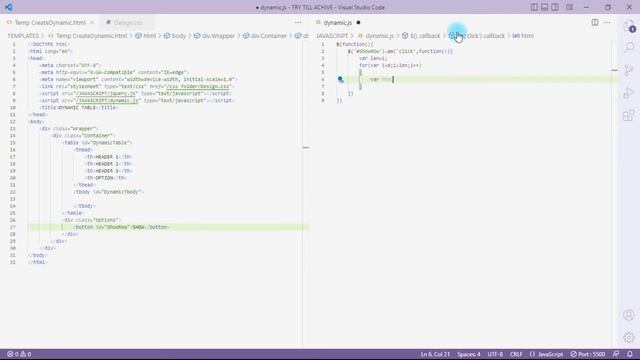Click the tbody id="DynamicTbody" line
Viewport: 640px width, 360px height.
pos(109,192)
